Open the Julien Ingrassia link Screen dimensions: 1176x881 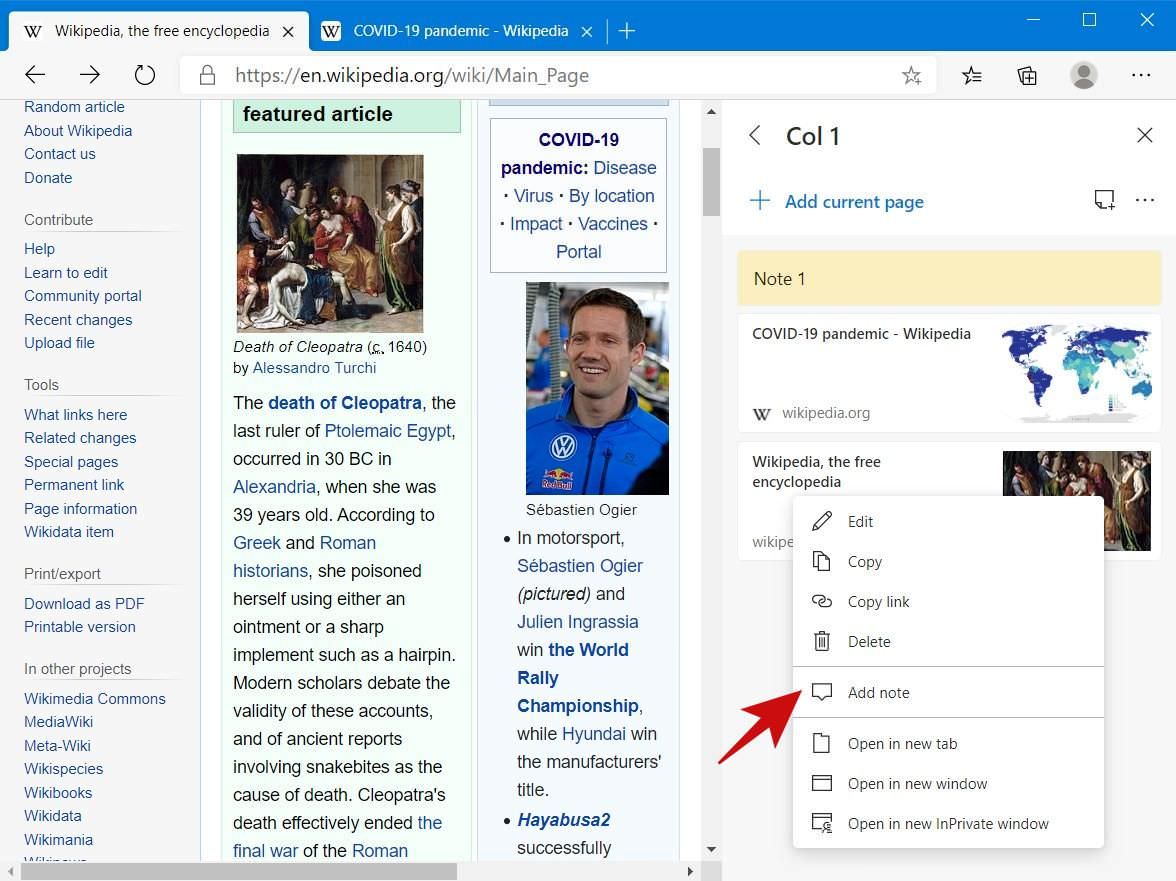tap(578, 622)
